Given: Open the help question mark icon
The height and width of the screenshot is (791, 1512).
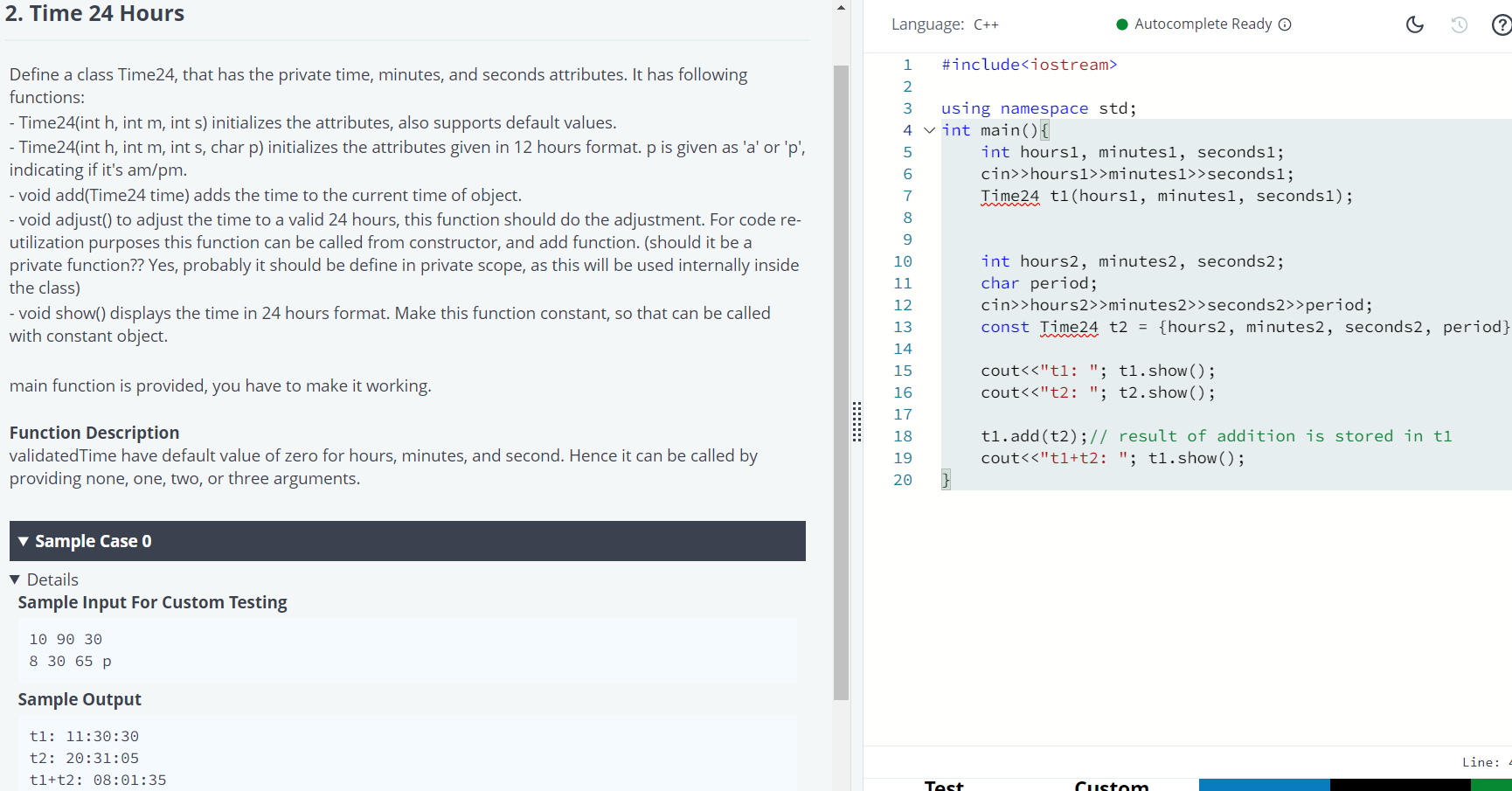Looking at the screenshot, I should (x=1502, y=24).
